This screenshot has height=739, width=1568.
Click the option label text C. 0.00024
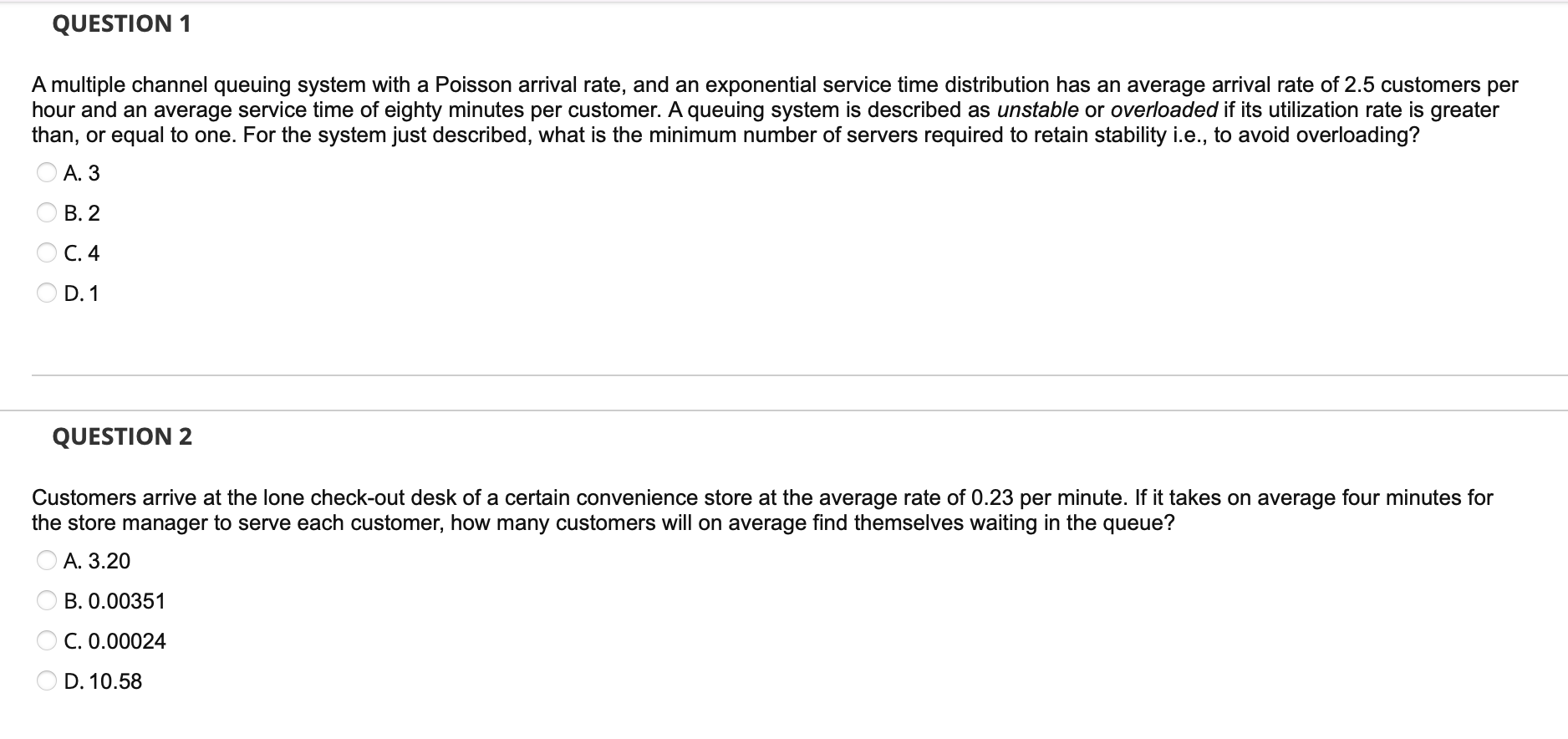coord(115,641)
